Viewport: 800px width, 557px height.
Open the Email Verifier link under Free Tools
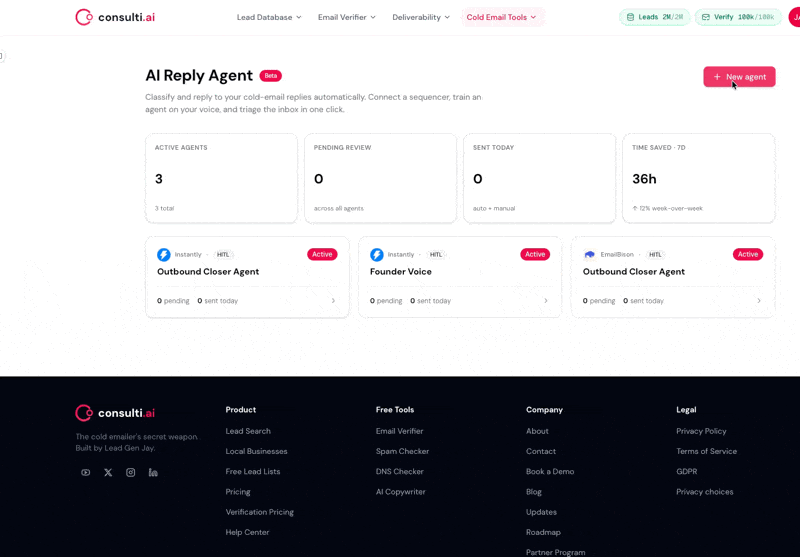(399, 431)
